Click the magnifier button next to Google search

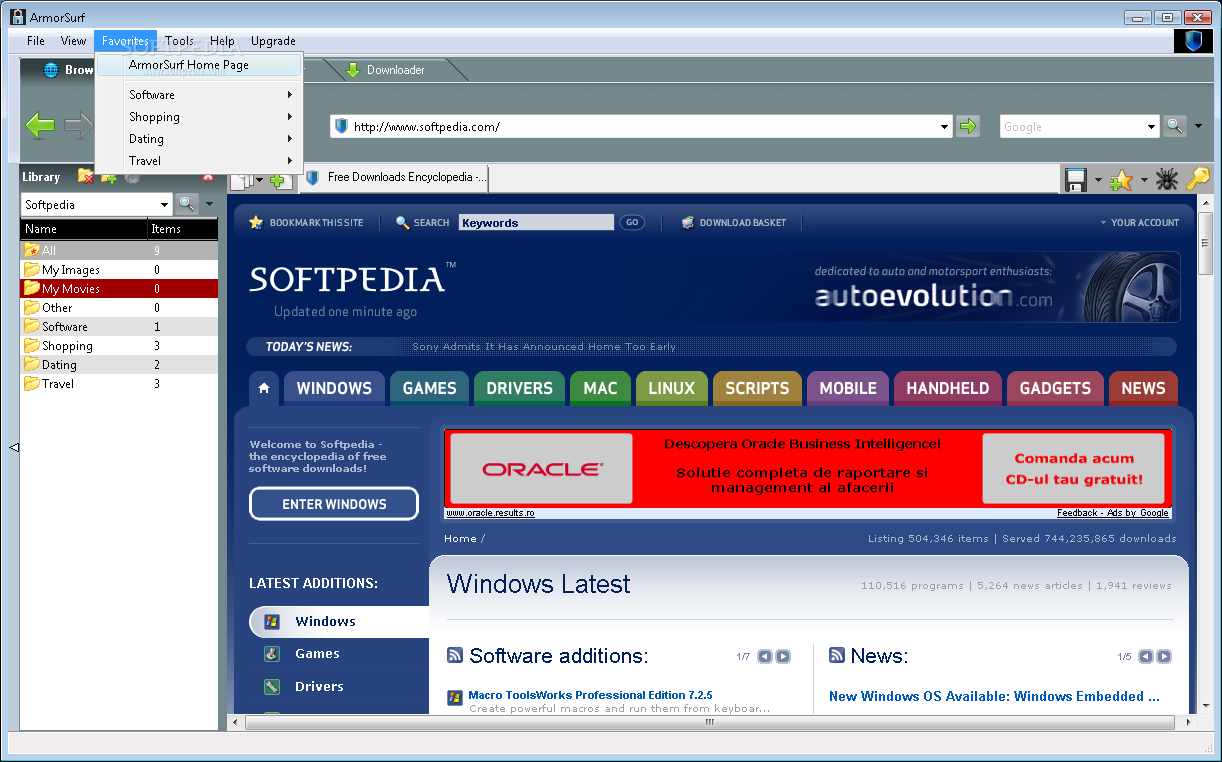pyautogui.click(x=1175, y=126)
